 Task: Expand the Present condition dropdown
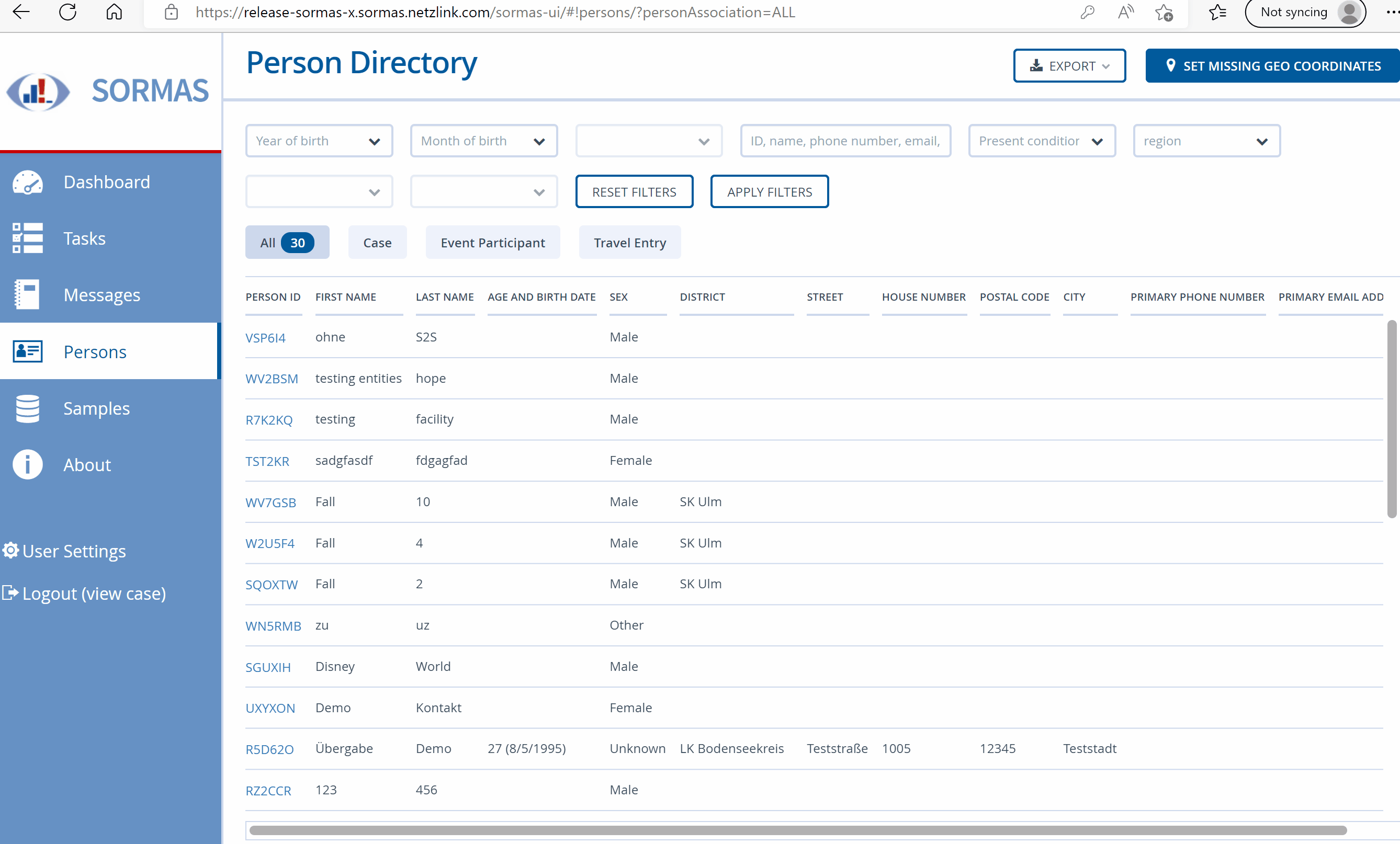[1041, 141]
